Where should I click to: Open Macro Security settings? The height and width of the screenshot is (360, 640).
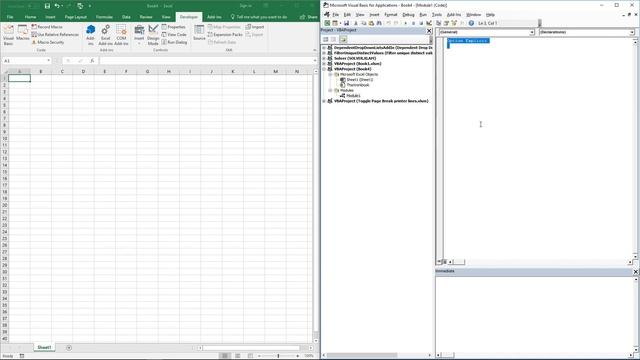pos(48,42)
